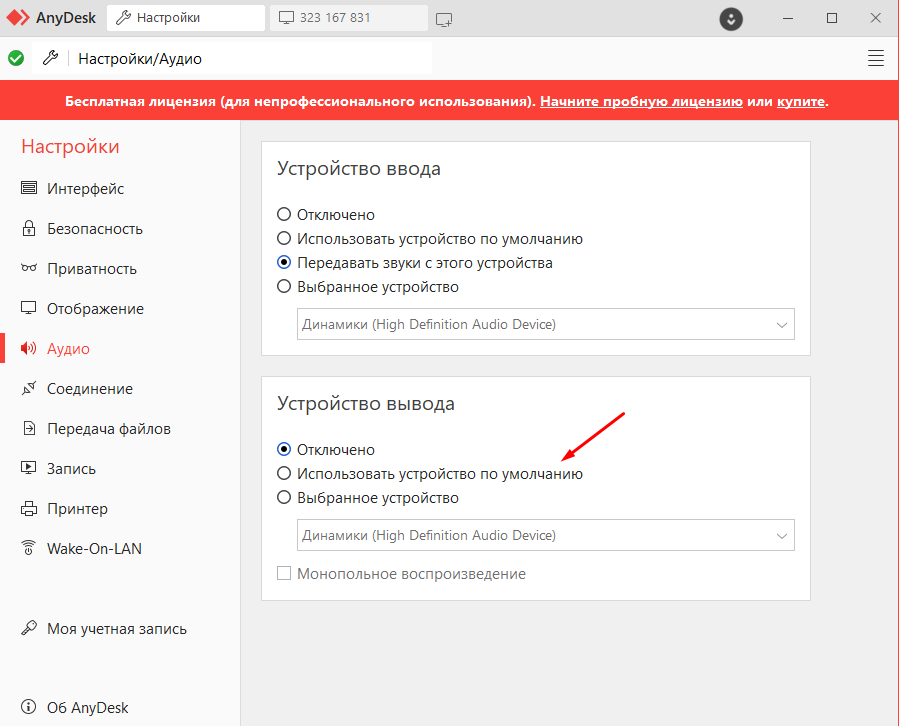Toggle the Монопольное воспроизведение checkbox
This screenshot has width=899, height=726.
(x=284, y=573)
